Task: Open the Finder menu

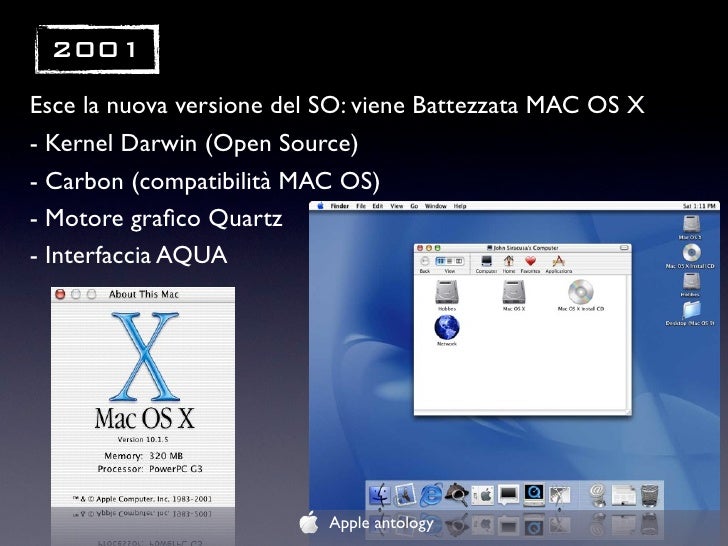Action: pyautogui.click(x=339, y=206)
